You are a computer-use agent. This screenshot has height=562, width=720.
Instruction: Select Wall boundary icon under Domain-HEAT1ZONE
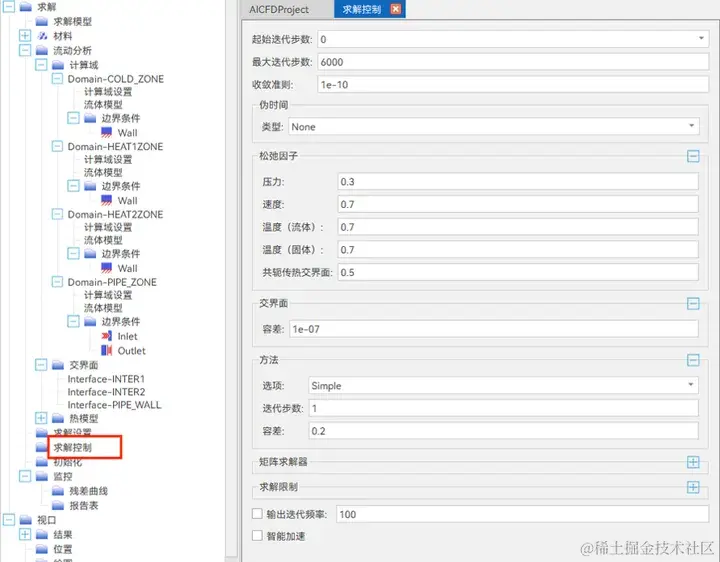106,200
